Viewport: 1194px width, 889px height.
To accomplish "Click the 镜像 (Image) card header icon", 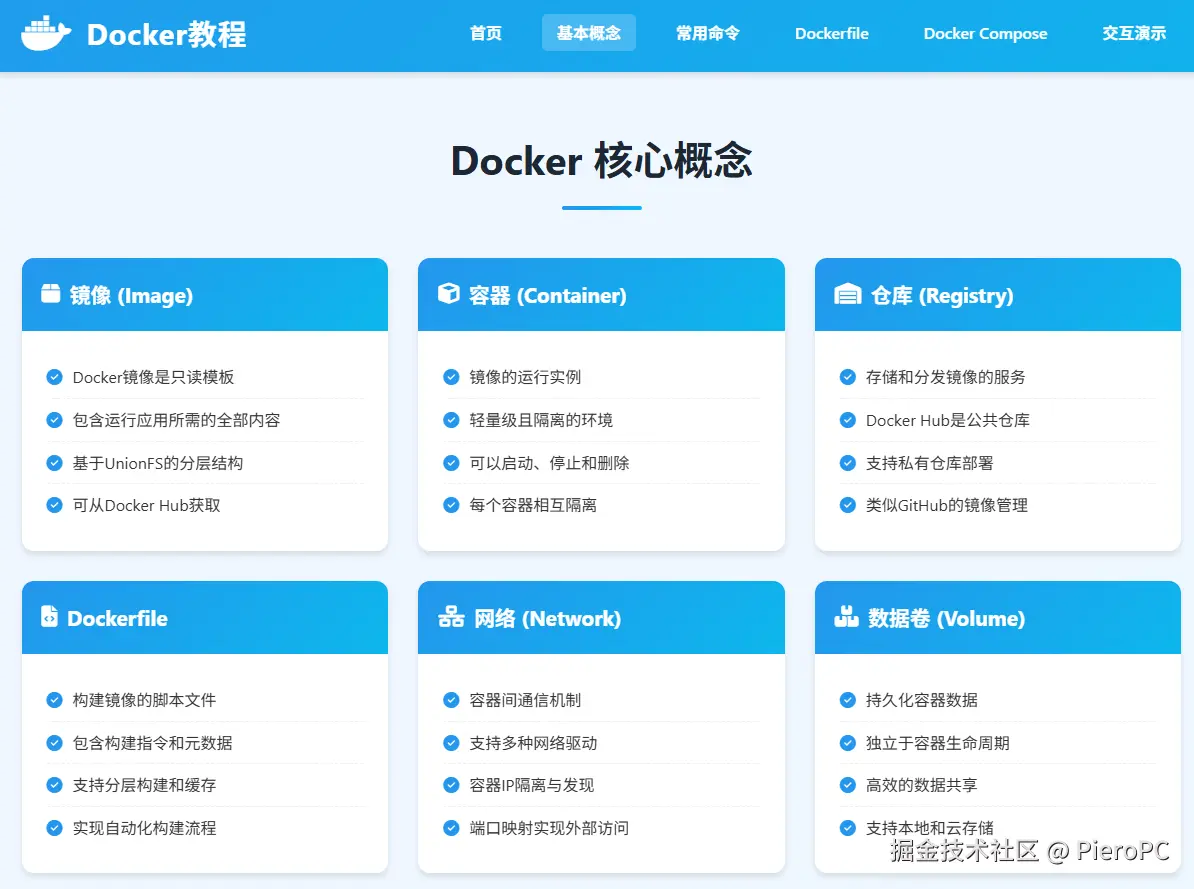I will coord(50,293).
